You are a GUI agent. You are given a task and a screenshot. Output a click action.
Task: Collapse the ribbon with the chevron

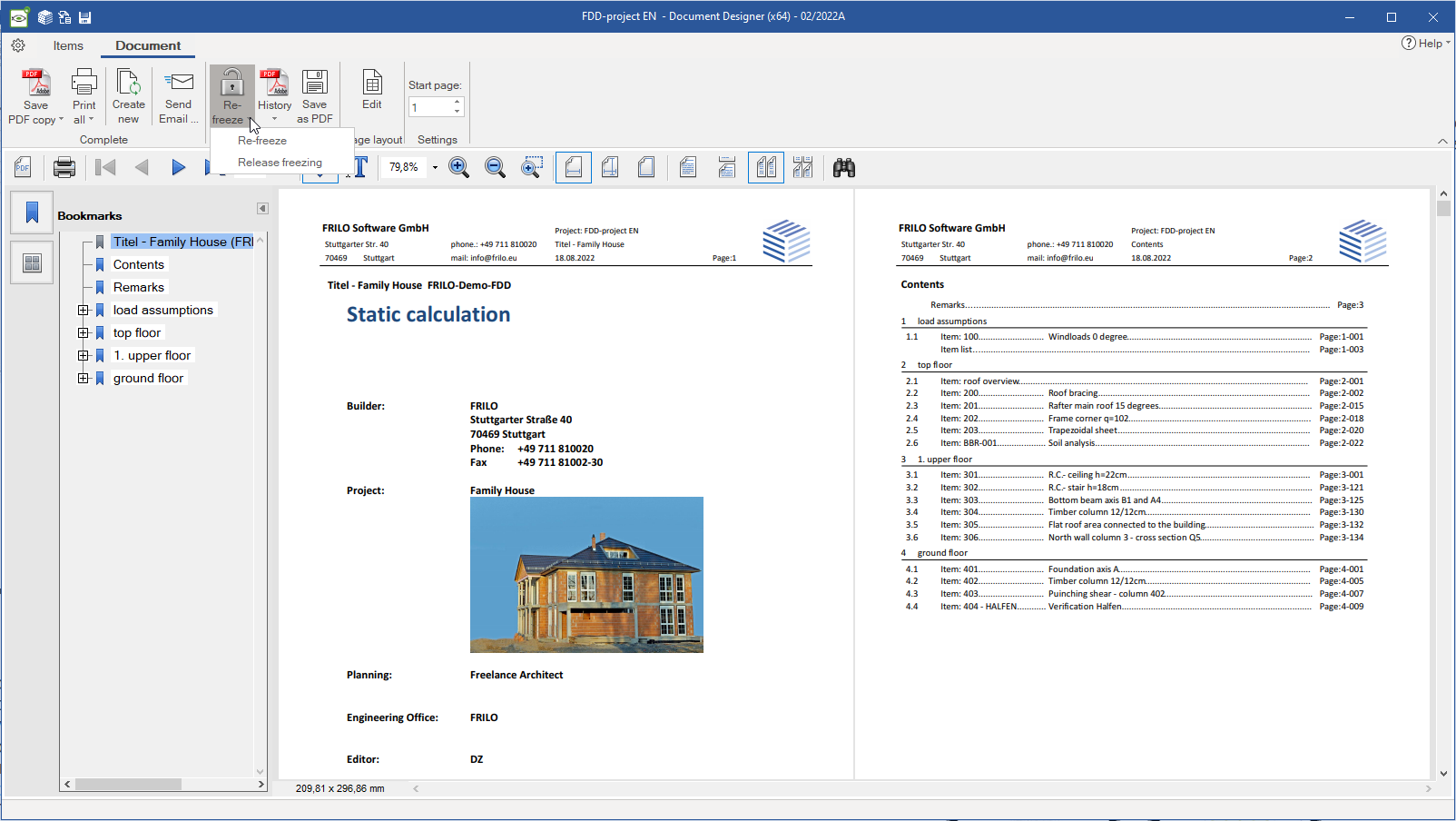coord(1442,141)
